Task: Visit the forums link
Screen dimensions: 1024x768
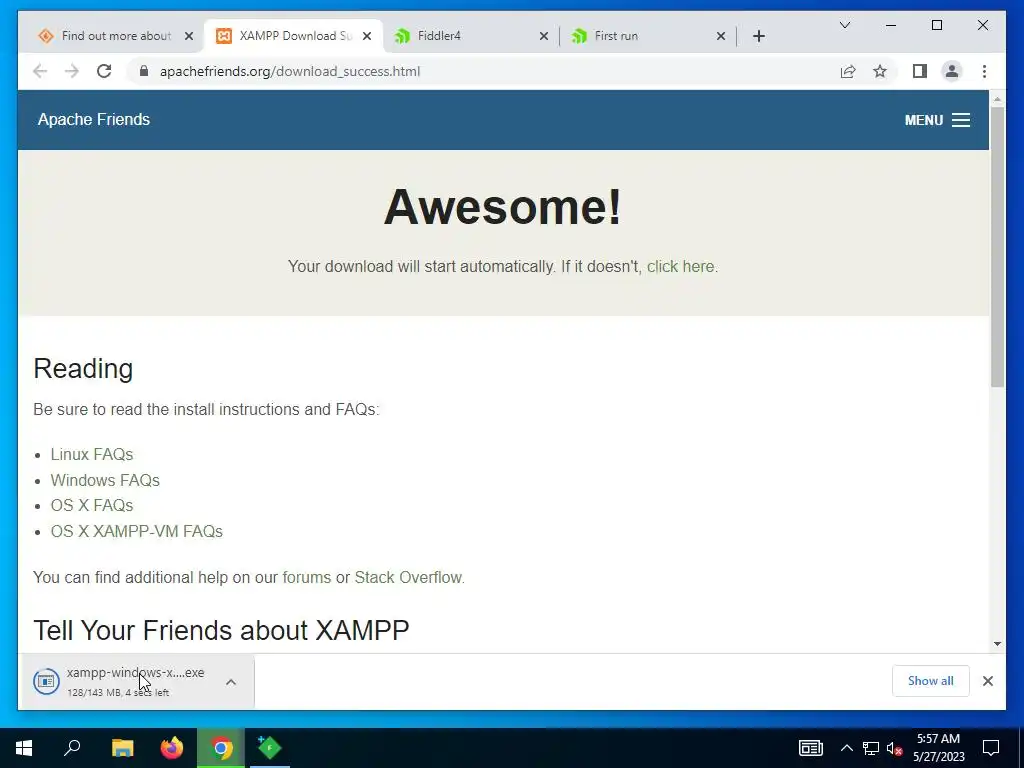Action: tap(306, 577)
